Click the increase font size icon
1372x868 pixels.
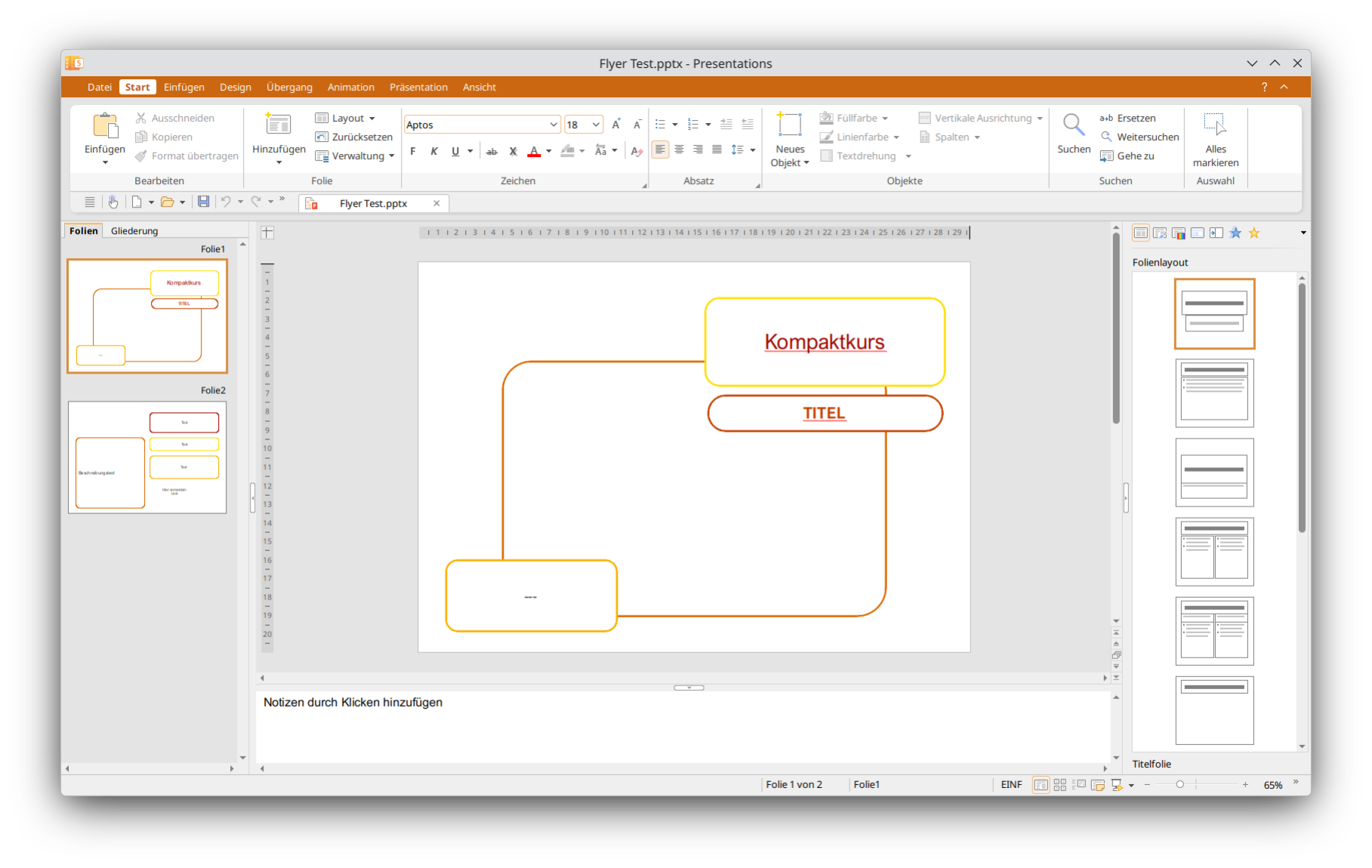click(x=616, y=125)
